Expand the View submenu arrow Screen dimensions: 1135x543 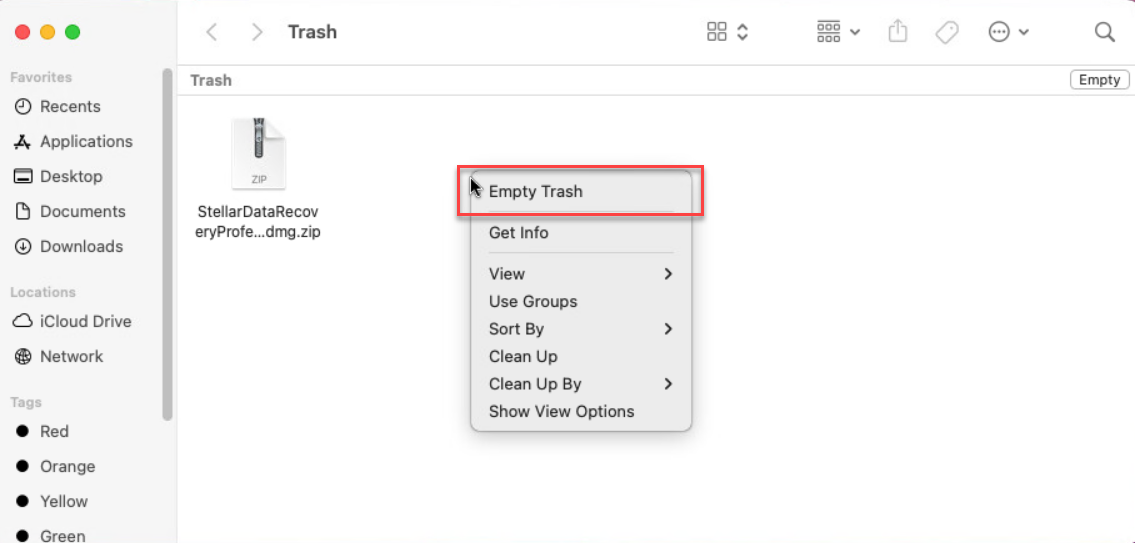[668, 274]
